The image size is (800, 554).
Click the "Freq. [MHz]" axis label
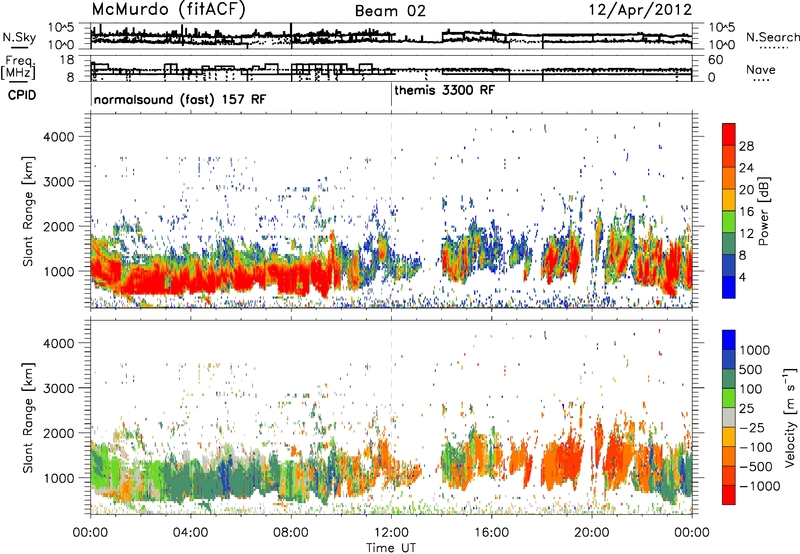coord(18,67)
